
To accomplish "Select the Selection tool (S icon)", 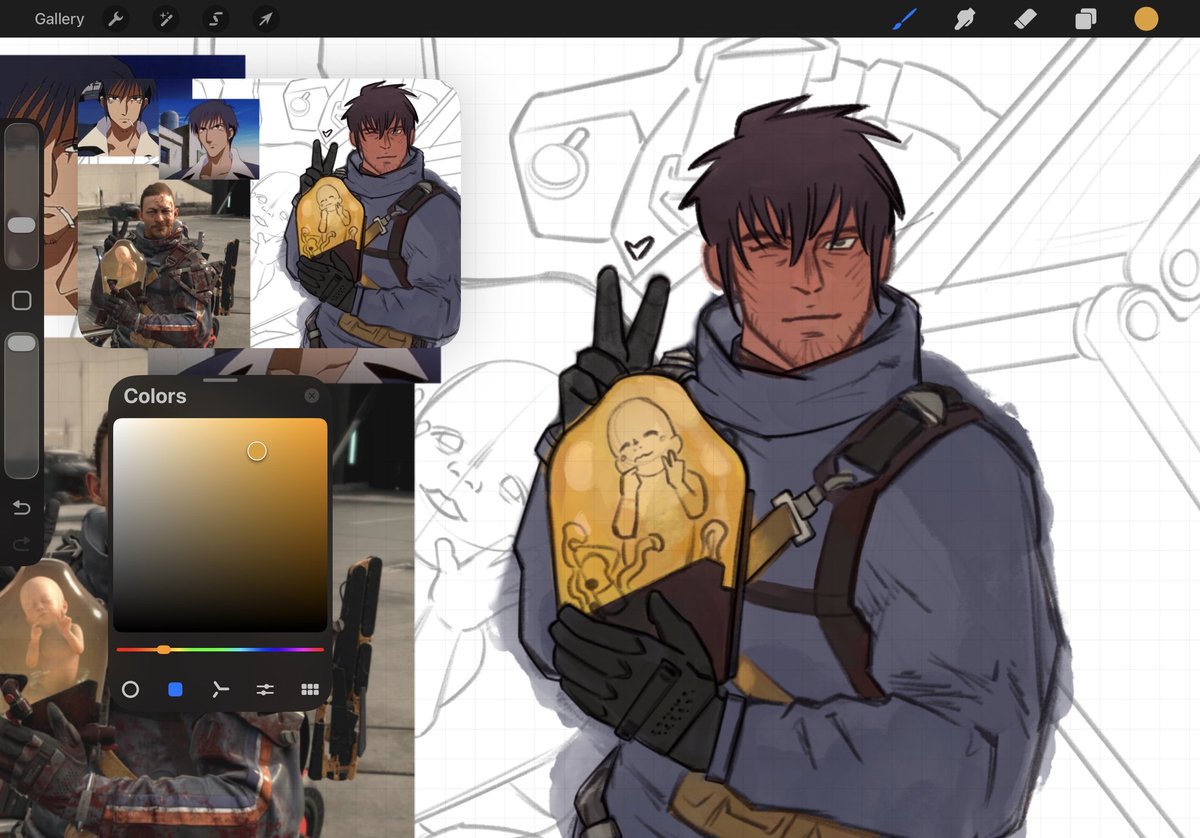I will (216, 19).
